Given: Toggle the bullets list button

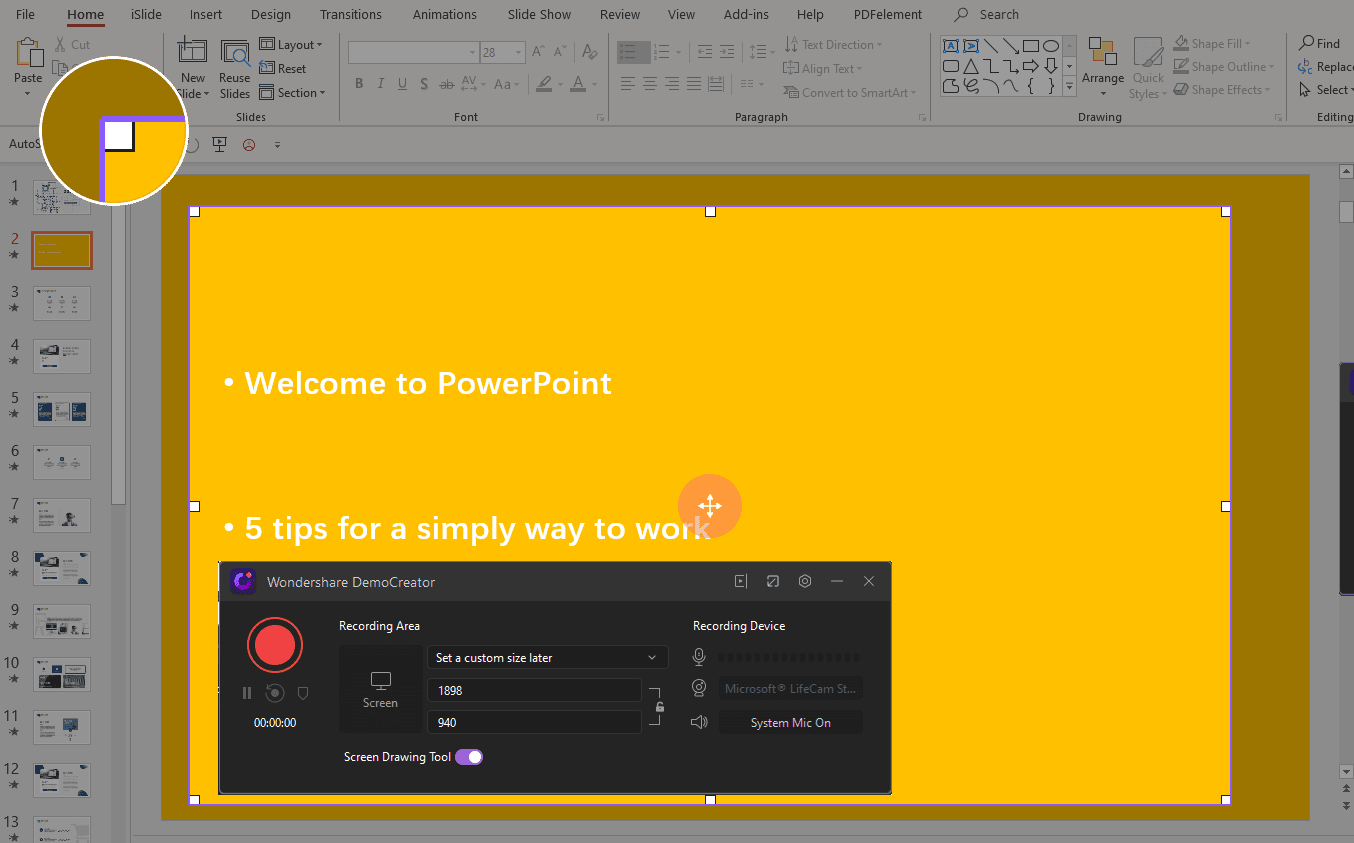Looking at the screenshot, I should (x=628, y=52).
